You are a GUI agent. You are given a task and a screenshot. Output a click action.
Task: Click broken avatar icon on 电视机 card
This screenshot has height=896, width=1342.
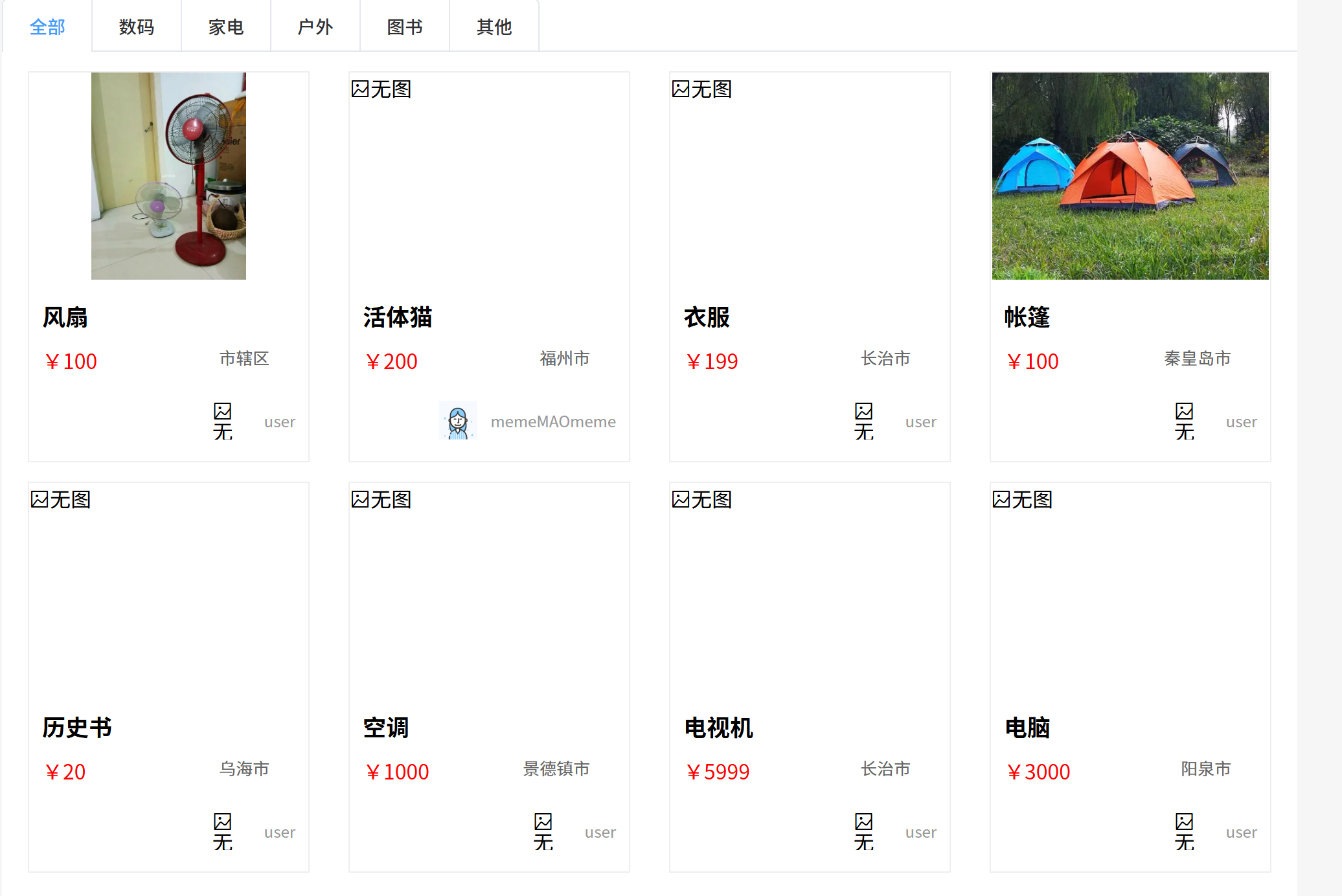click(x=863, y=832)
